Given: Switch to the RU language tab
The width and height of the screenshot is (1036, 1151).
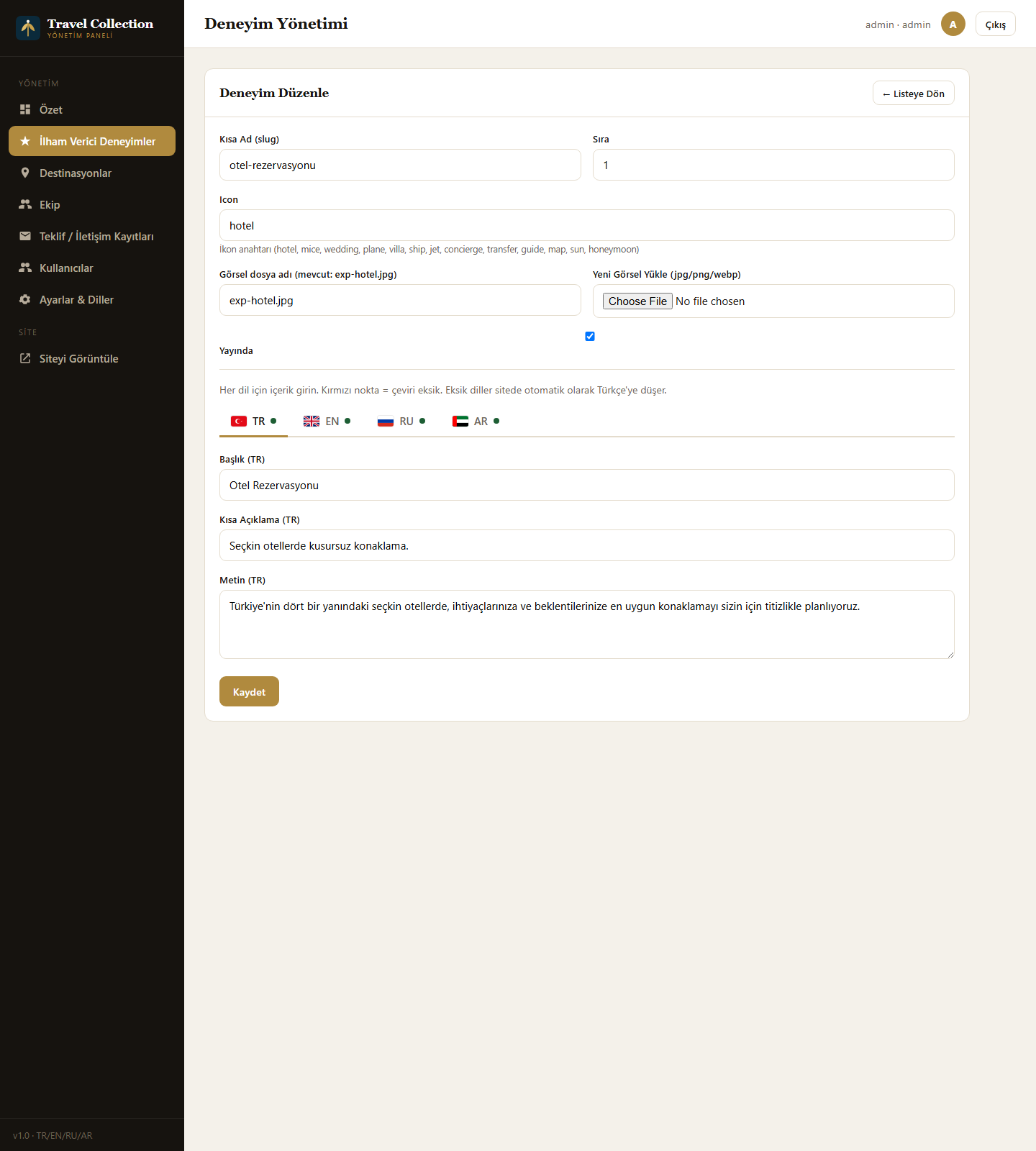Looking at the screenshot, I should click(401, 422).
